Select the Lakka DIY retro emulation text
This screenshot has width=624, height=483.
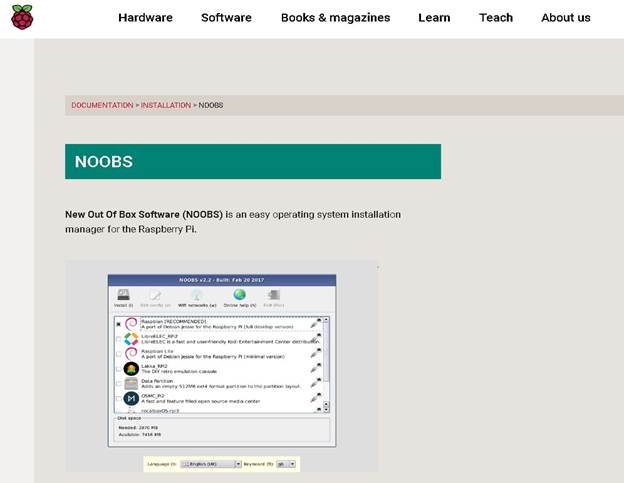point(179,372)
